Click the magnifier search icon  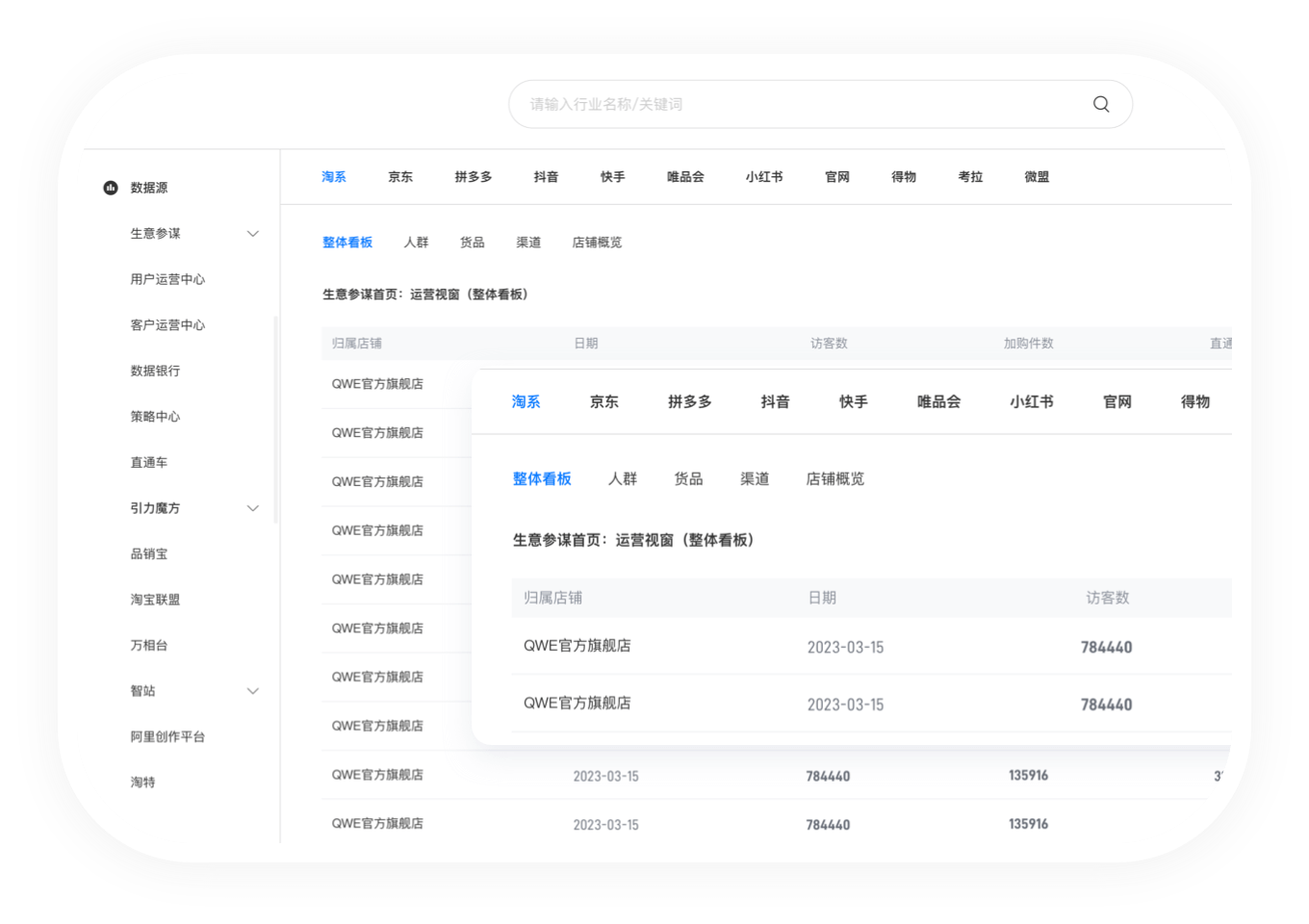click(1101, 104)
